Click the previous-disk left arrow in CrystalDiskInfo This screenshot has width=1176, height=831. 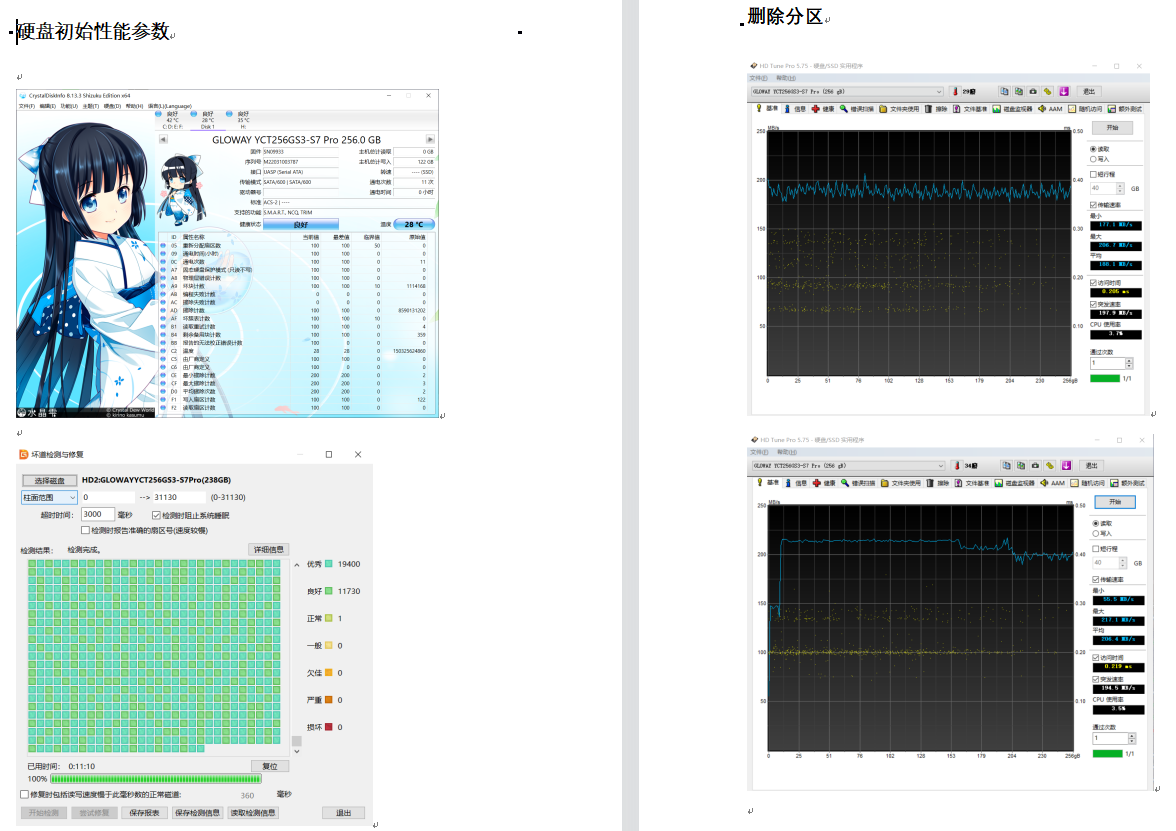pyautogui.click(x=163, y=140)
